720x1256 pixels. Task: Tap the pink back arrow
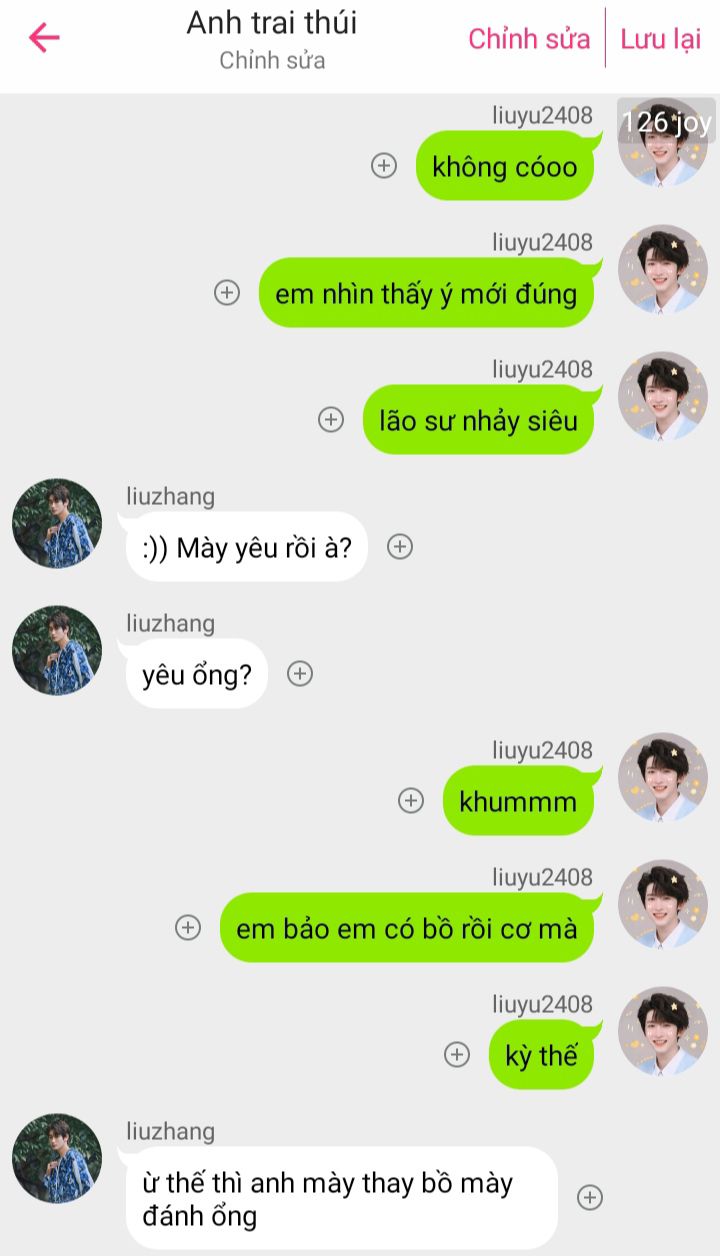tap(44, 38)
